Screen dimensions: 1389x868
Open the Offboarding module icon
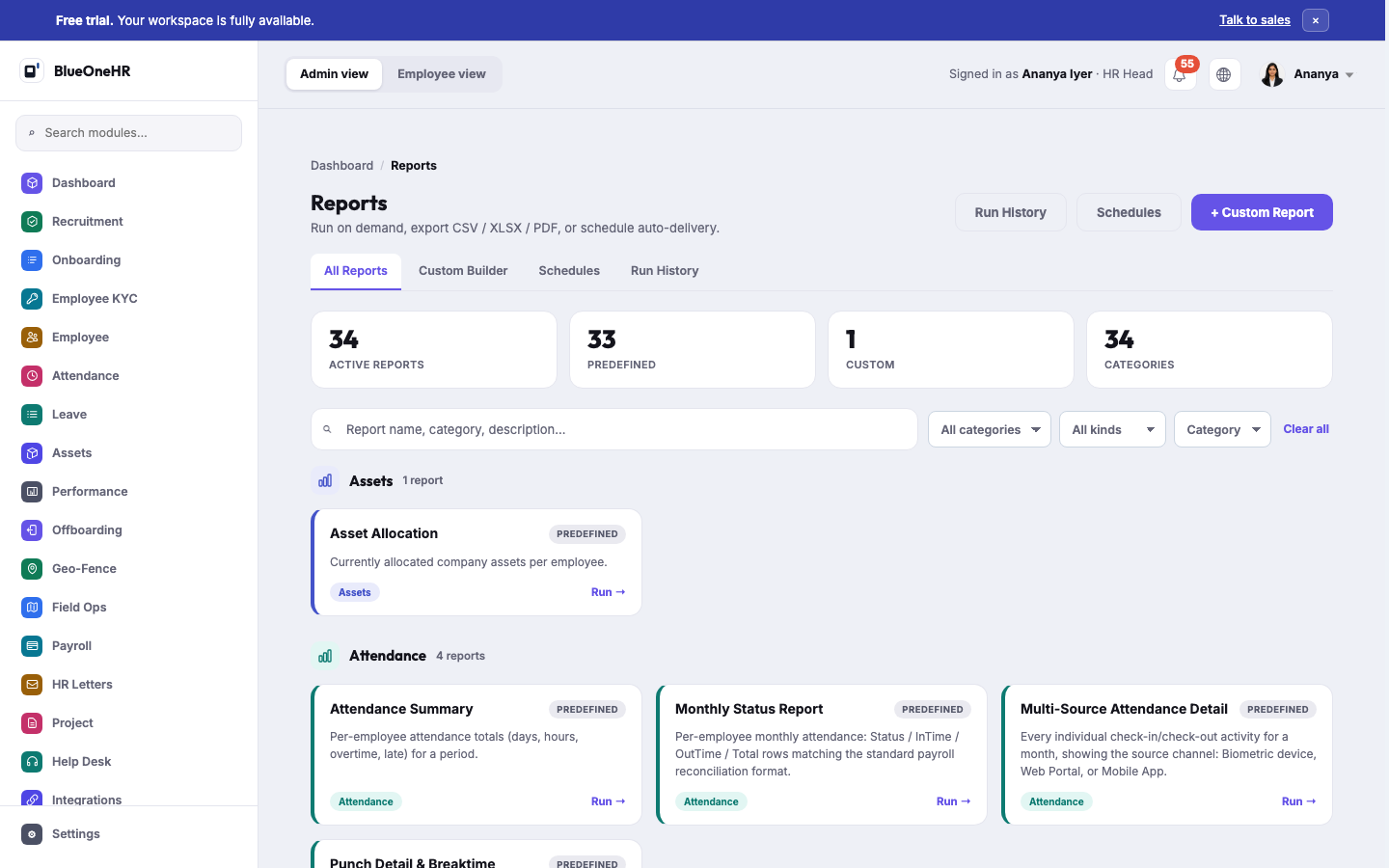[x=32, y=529]
